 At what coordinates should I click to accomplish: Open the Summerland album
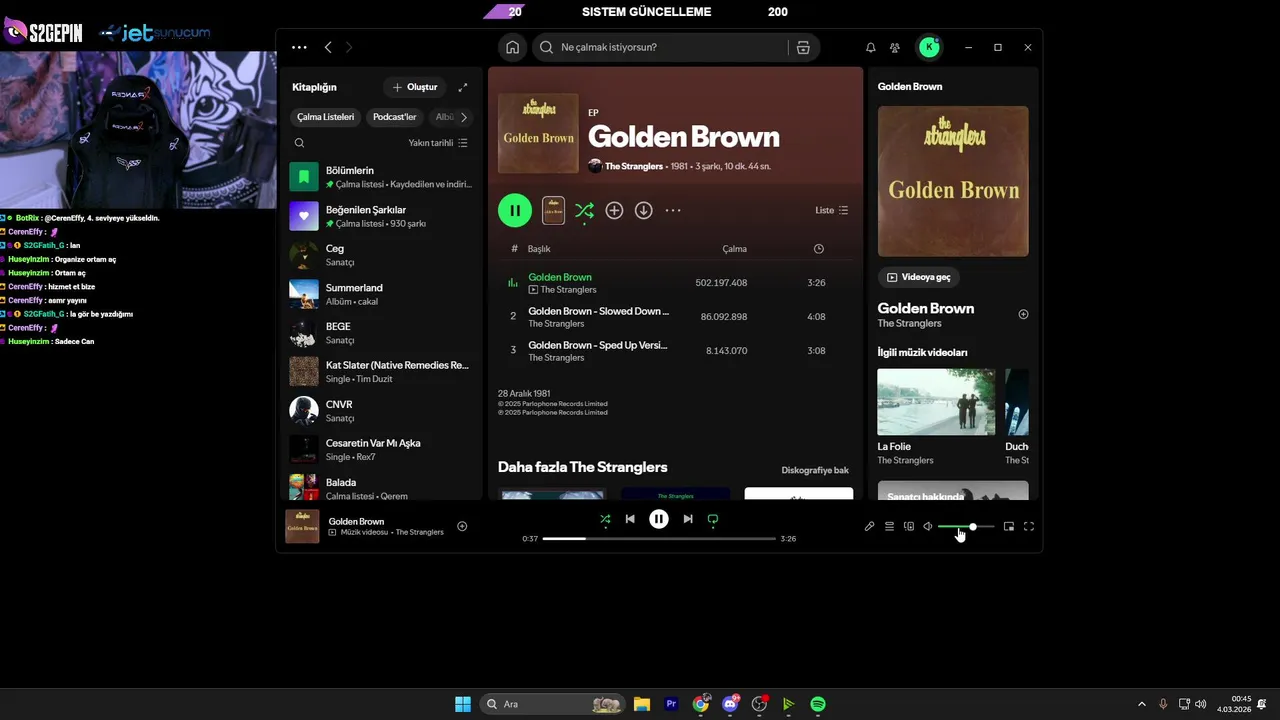[381, 294]
